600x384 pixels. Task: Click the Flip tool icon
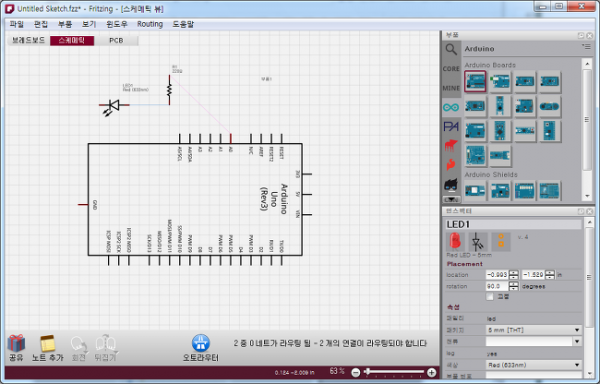(x=106, y=343)
